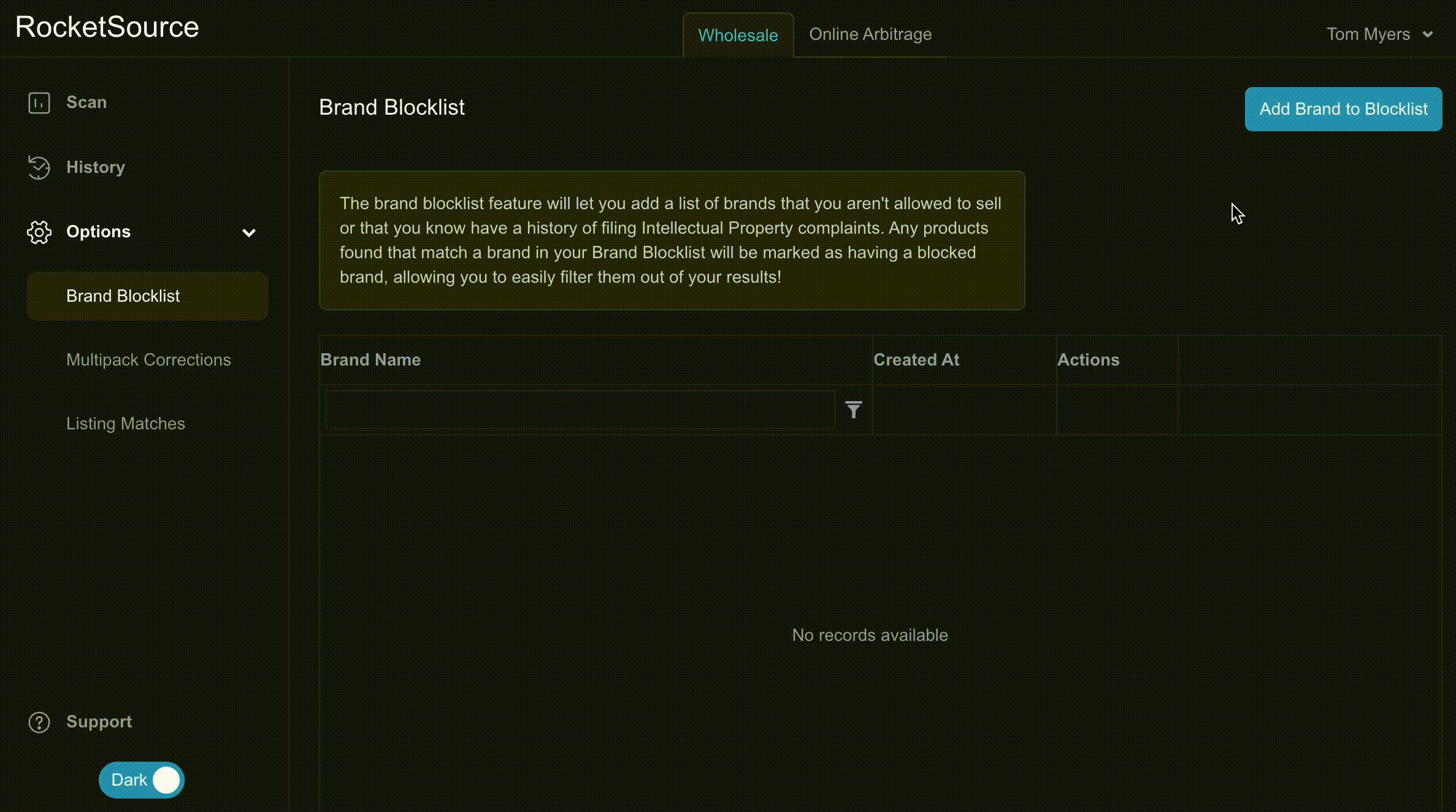This screenshot has width=1456, height=812.
Task: Open Listing Matches in sidebar
Action: click(x=126, y=424)
